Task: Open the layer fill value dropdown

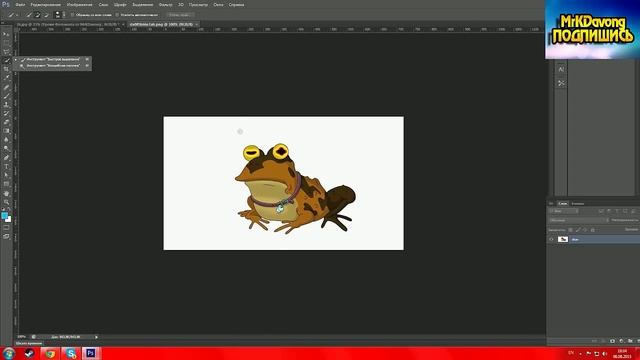Action: point(632,230)
